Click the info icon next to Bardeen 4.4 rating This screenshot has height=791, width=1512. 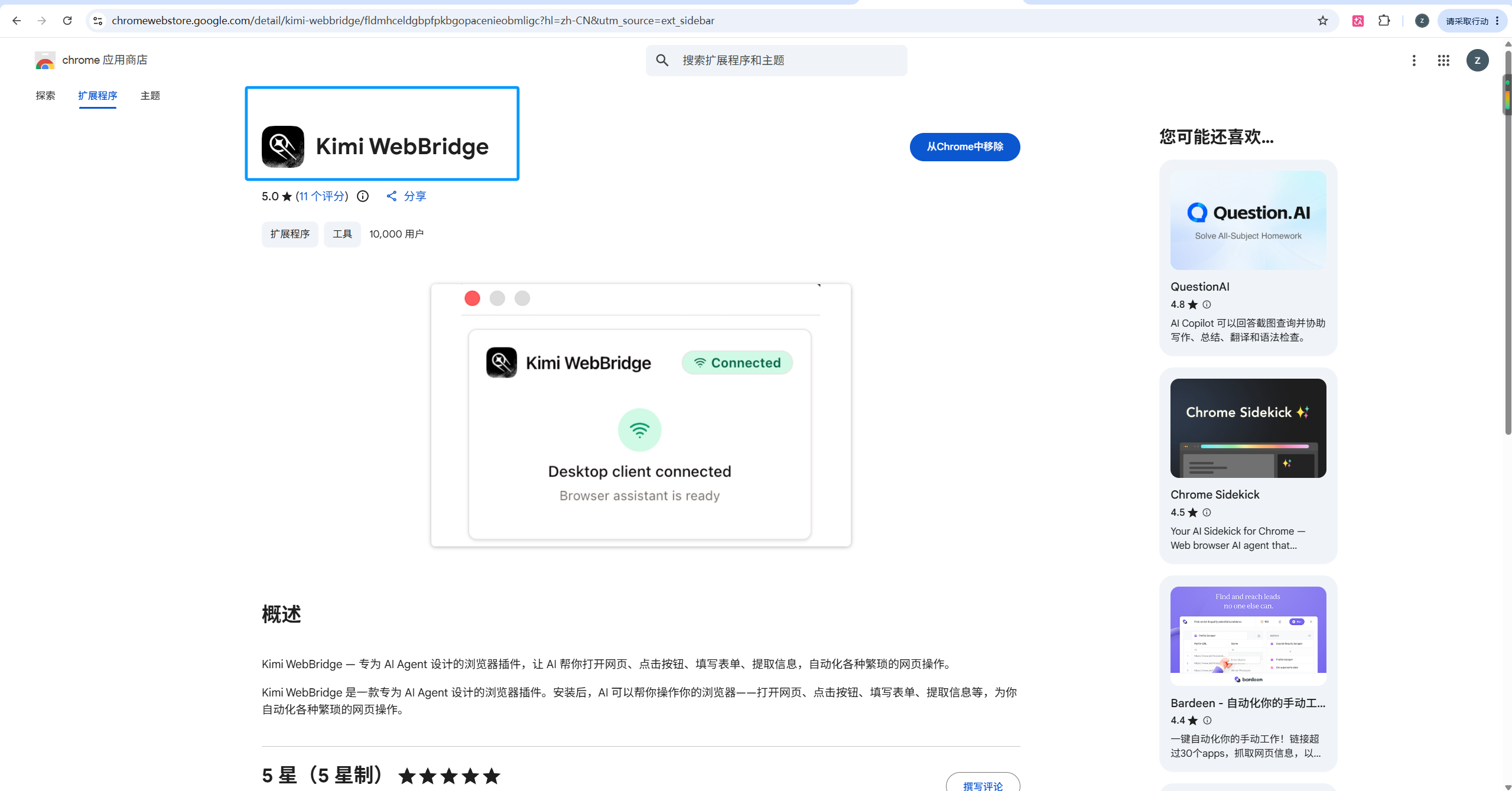pos(1207,721)
